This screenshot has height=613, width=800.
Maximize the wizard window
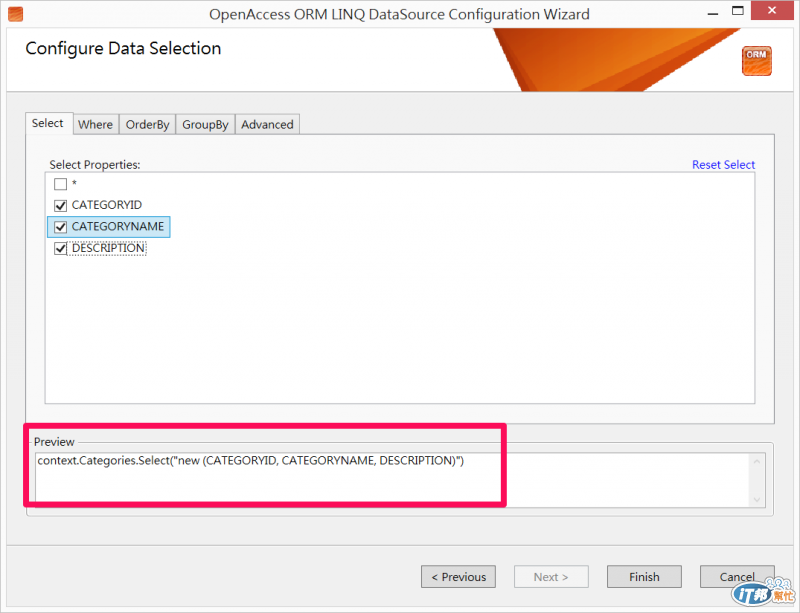738,10
